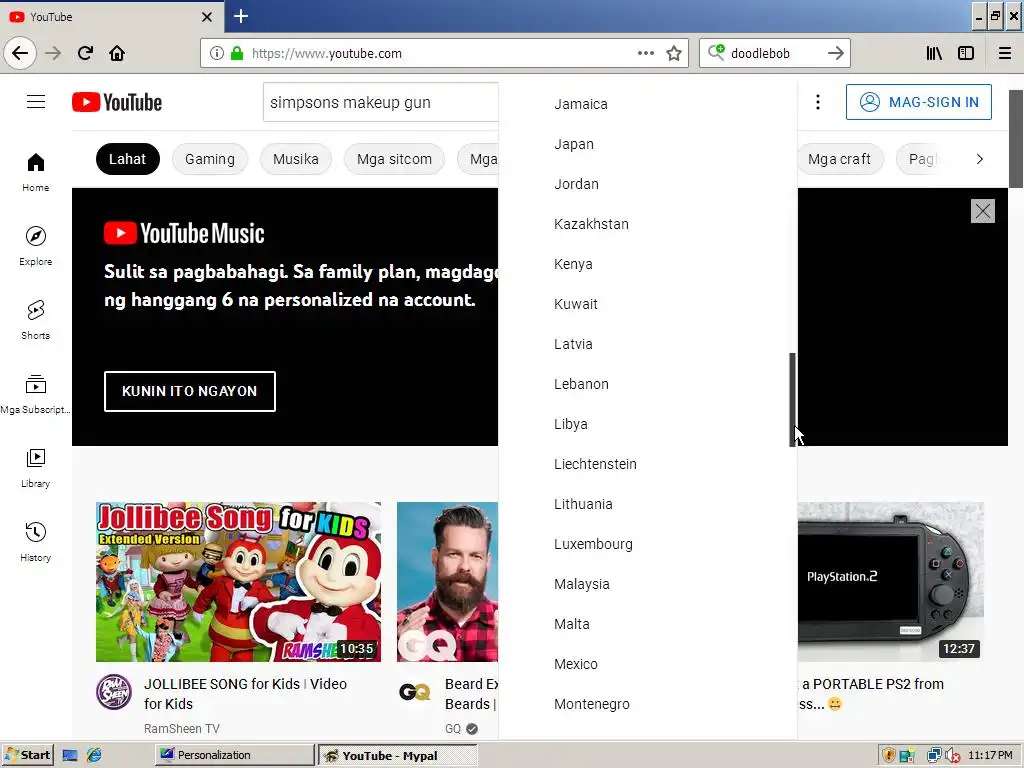Screen dimensions: 1024x768
Task: Click the green padlock security icon
Action: pos(237,53)
